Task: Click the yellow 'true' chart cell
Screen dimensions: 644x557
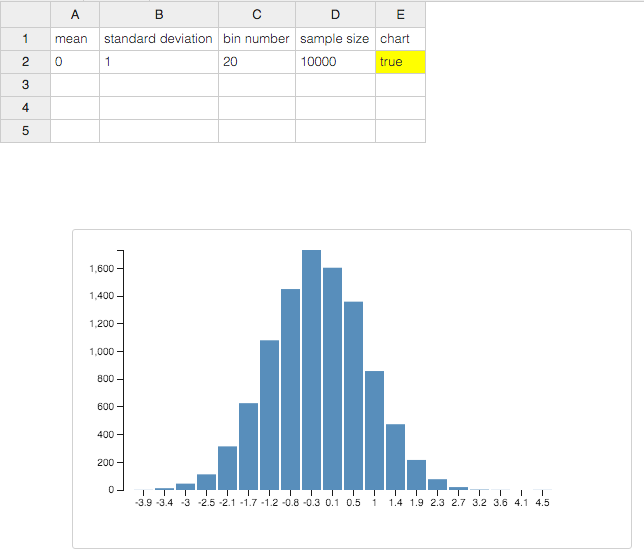Action: click(400, 62)
